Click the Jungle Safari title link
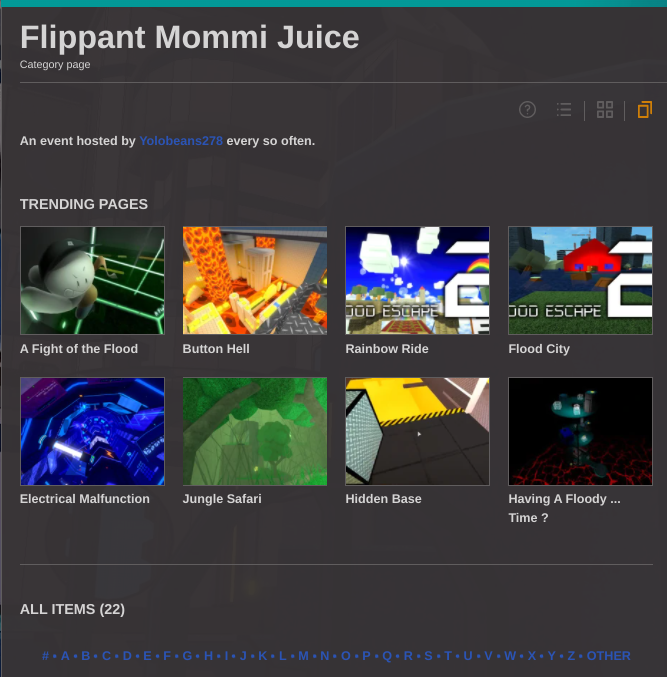Viewport: 667px width, 677px height. pyautogui.click(x=222, y=499)
